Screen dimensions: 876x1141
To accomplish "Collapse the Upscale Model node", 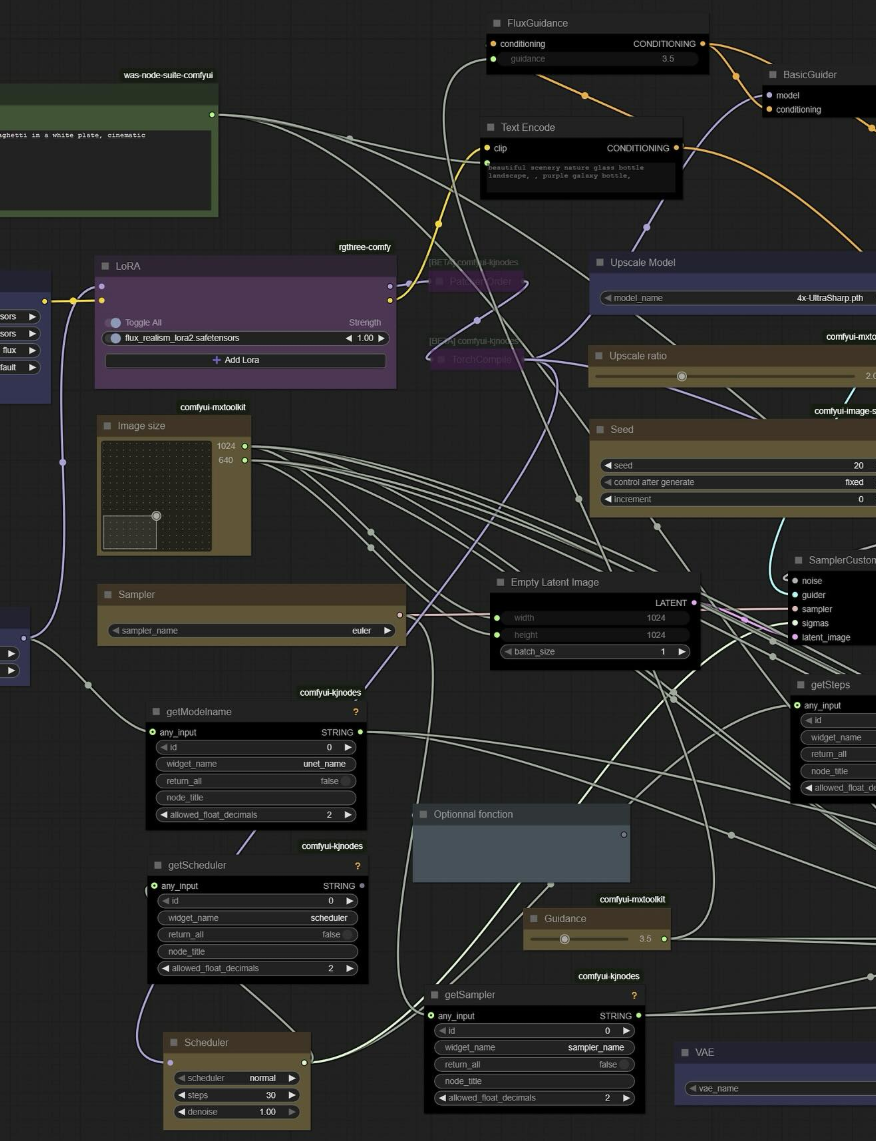I will [x=600, y=263].
